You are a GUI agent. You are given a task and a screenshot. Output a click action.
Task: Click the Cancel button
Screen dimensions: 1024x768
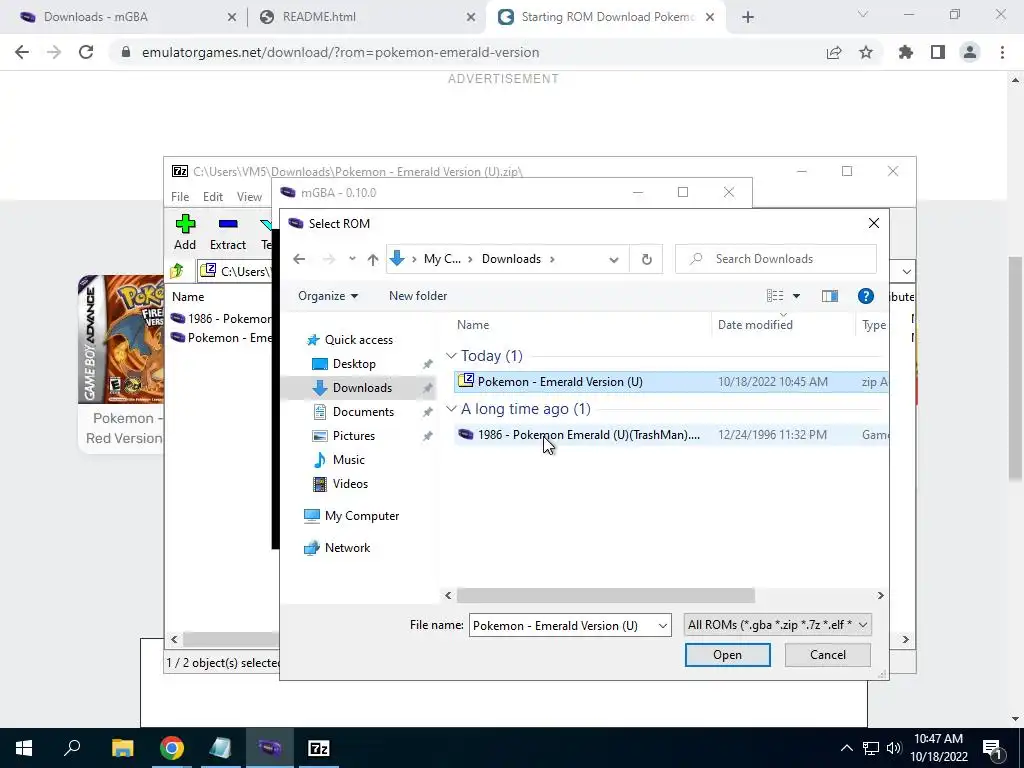[827, 655]
